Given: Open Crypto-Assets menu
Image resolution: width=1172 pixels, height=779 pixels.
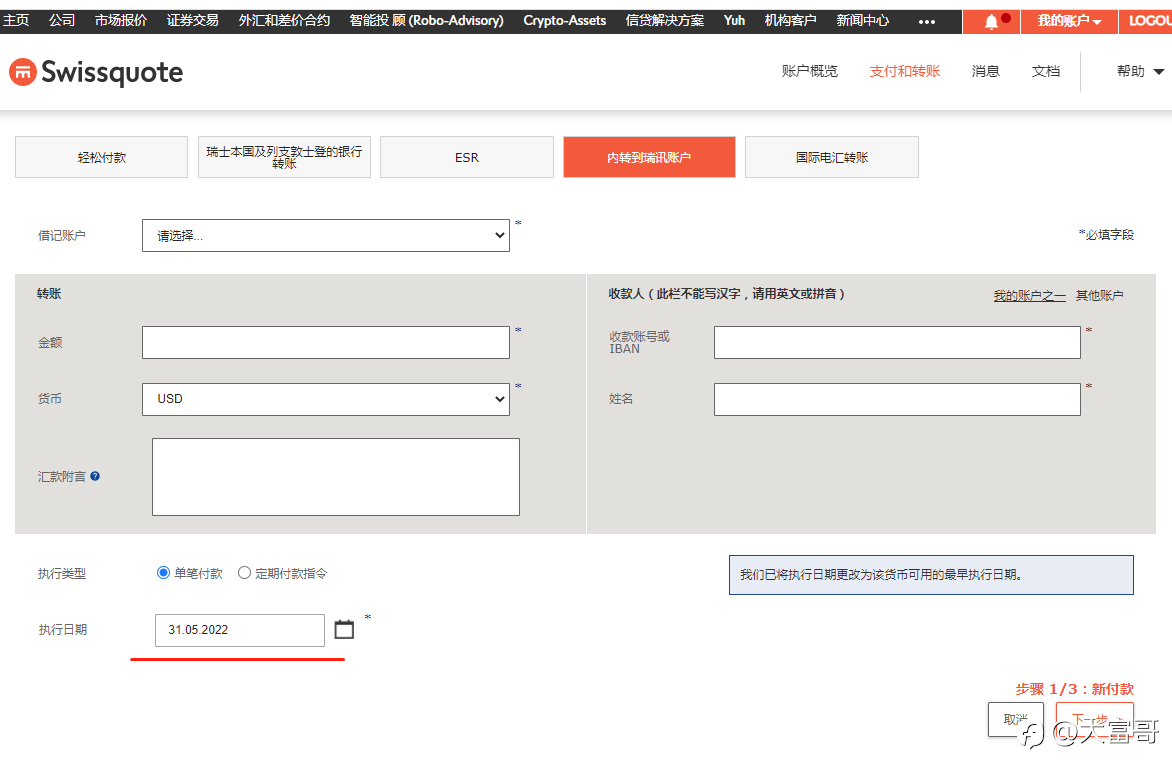Looking at the screenshot, I should tap(564, 20).
